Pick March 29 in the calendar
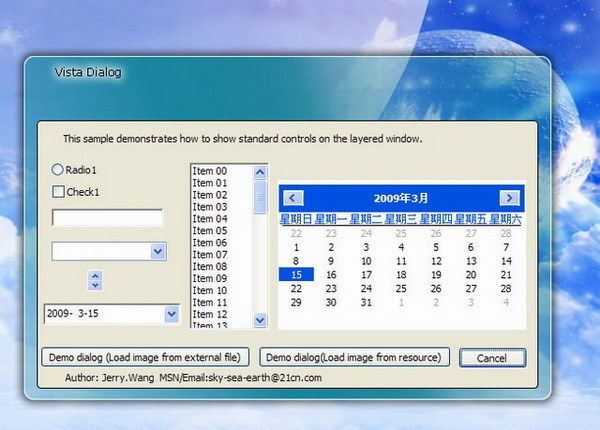600x430 pixels. (296, 303)
